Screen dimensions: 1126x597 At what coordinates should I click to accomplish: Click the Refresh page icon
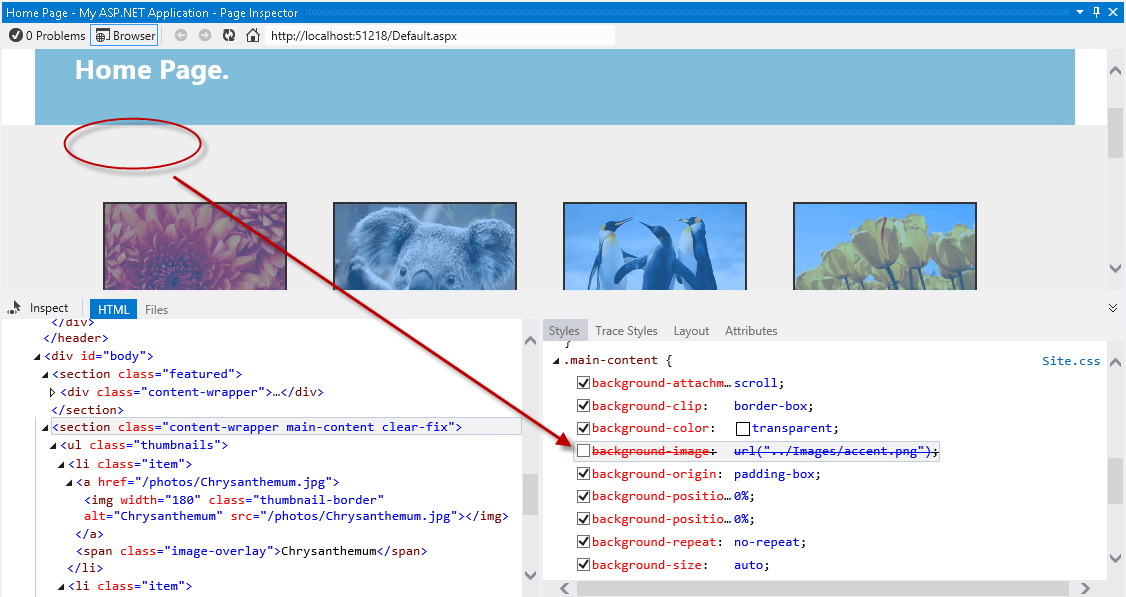coord(227,33)
